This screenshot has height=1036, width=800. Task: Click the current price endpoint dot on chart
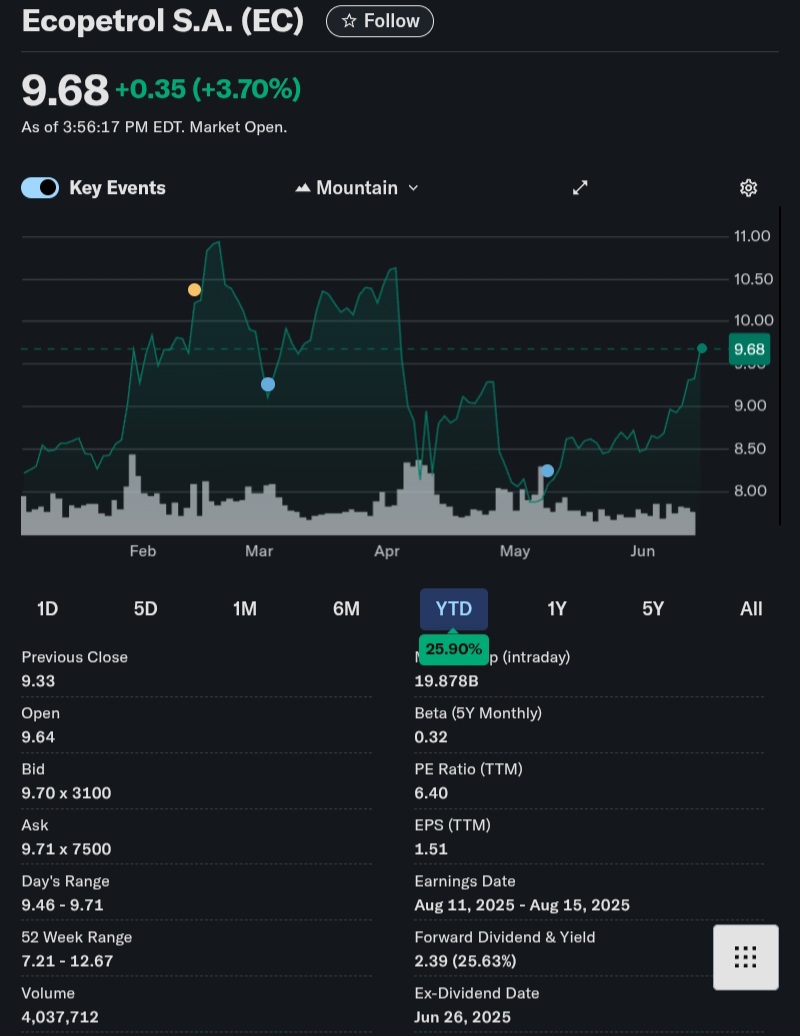point(702,348)
